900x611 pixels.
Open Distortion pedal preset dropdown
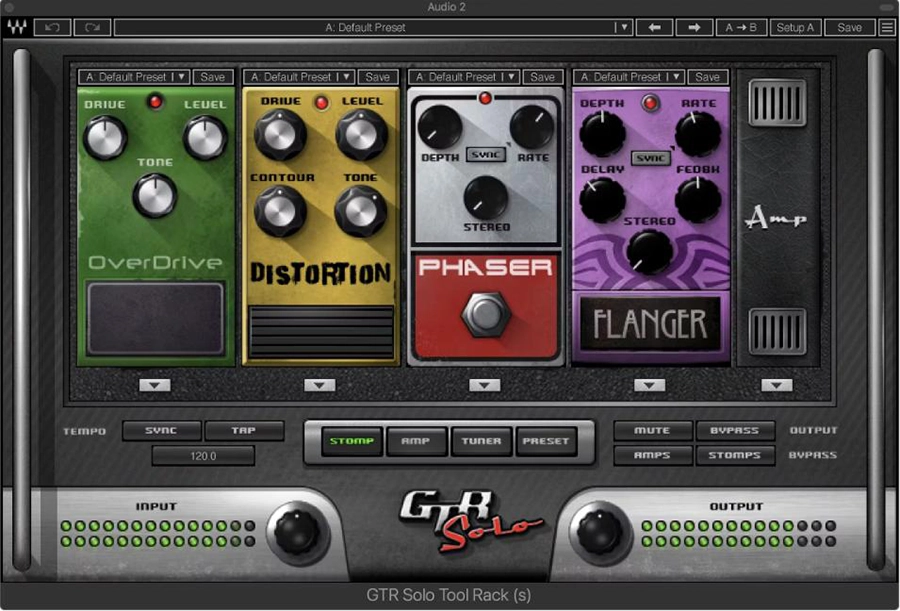299,76
